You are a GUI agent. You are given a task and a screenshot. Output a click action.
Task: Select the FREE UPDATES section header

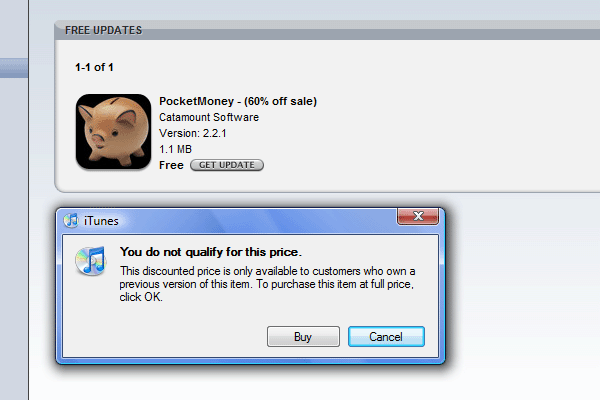pyautogui.click(x=103, y=30)
